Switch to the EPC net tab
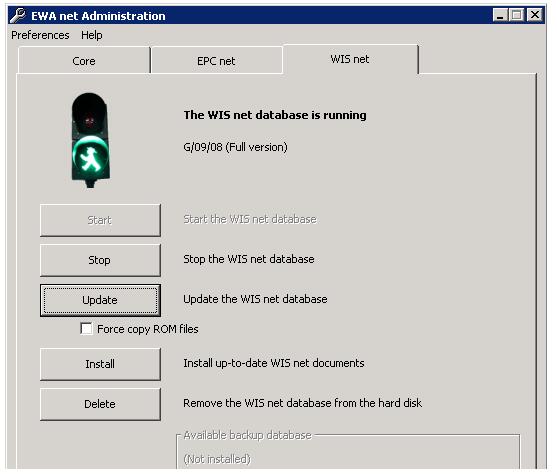Image resolution: width=557 pixels, height=474 pixels. [216, 61]
